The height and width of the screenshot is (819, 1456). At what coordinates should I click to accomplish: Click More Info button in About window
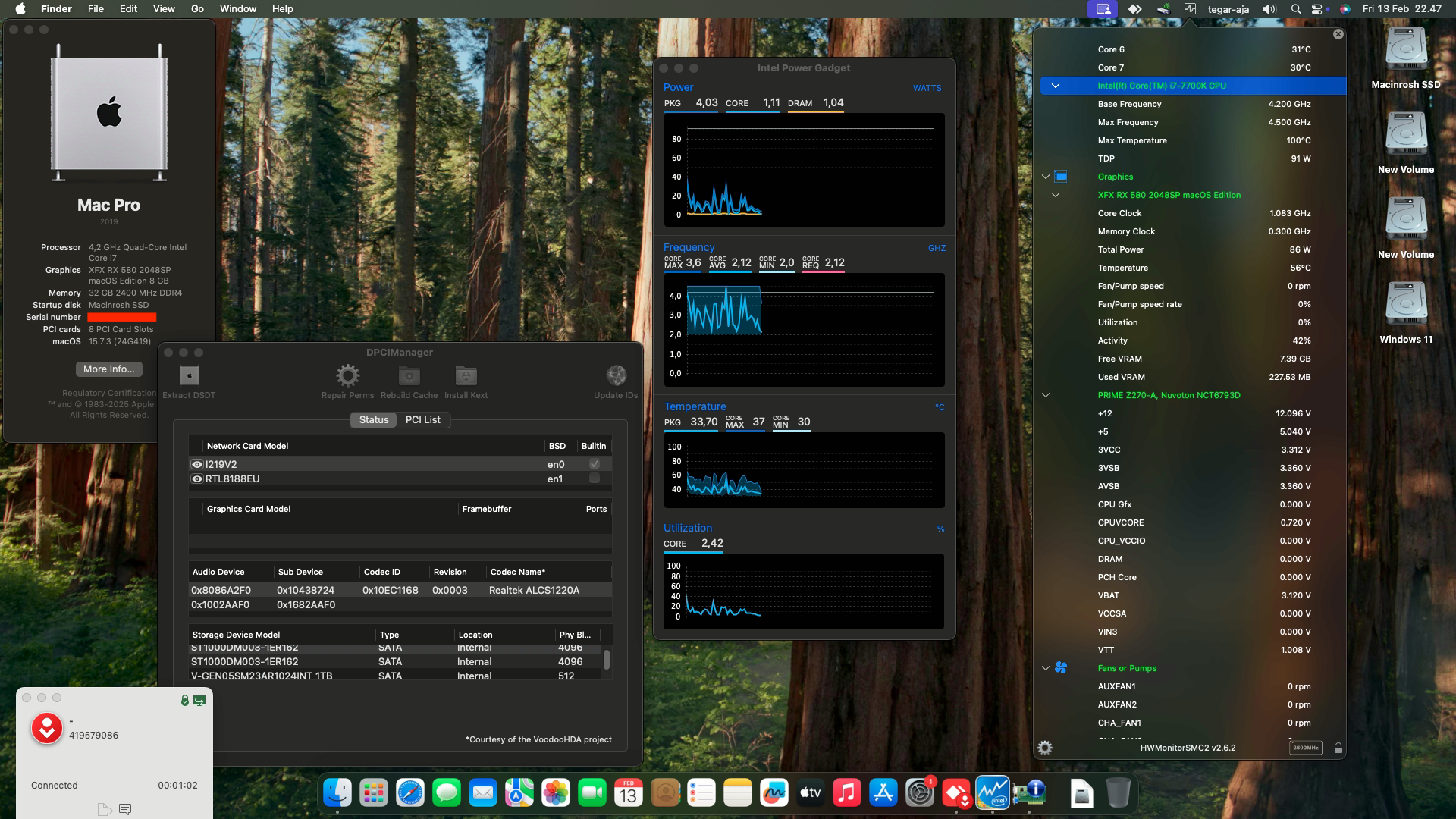tap(109, 369)
